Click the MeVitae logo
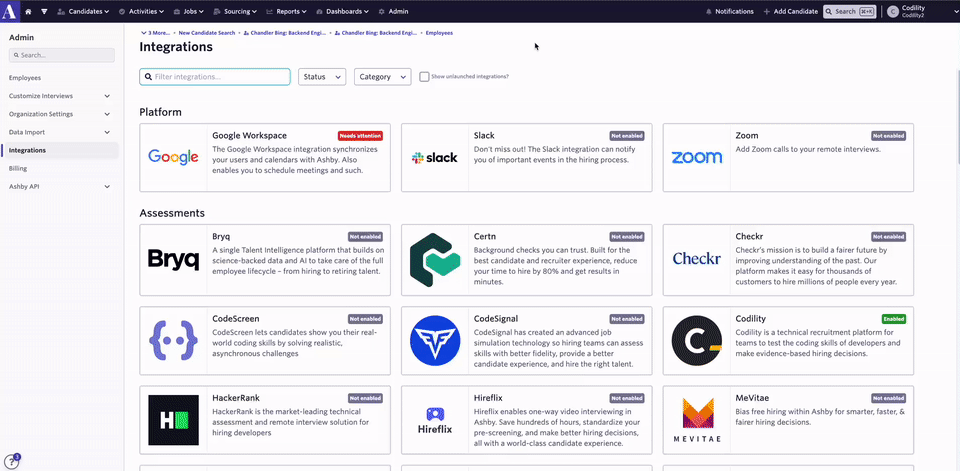The height and width of the screenshot is (471, 960). click(x=697, y=420)
